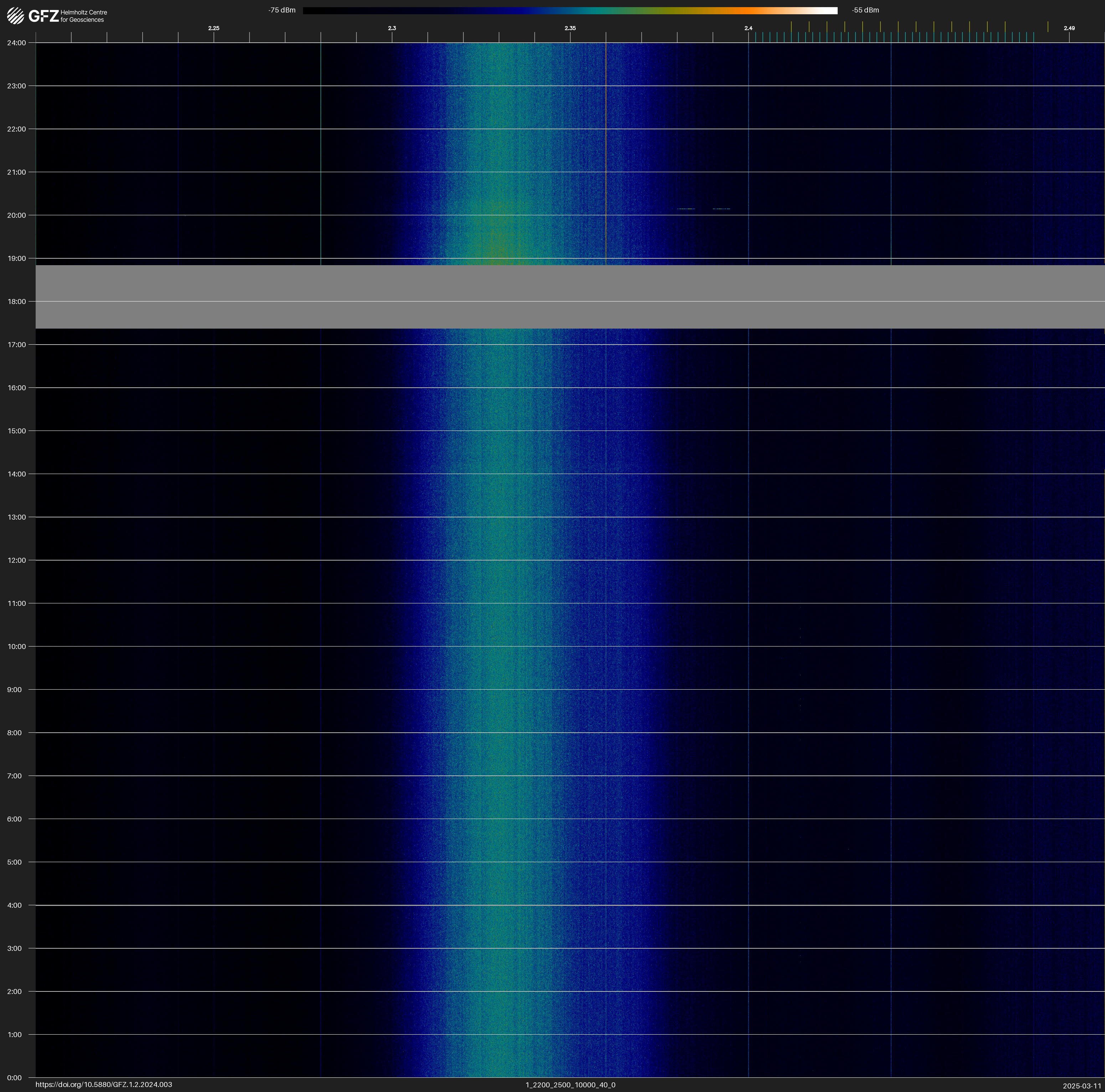
Task: Click the -55 dBm scale label
Action: 865,10
